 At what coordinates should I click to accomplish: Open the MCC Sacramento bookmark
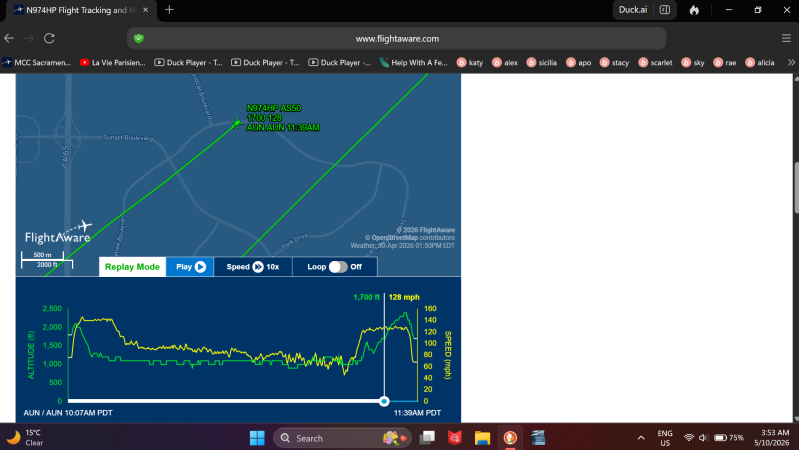click(x=37, y=62)
